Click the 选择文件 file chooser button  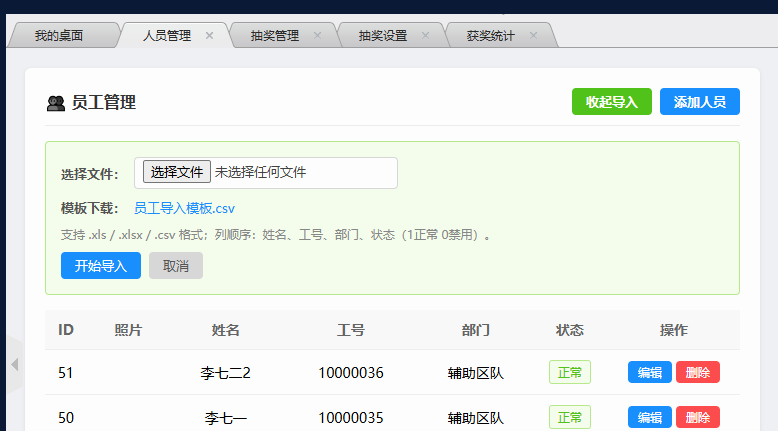pos(177,172)
